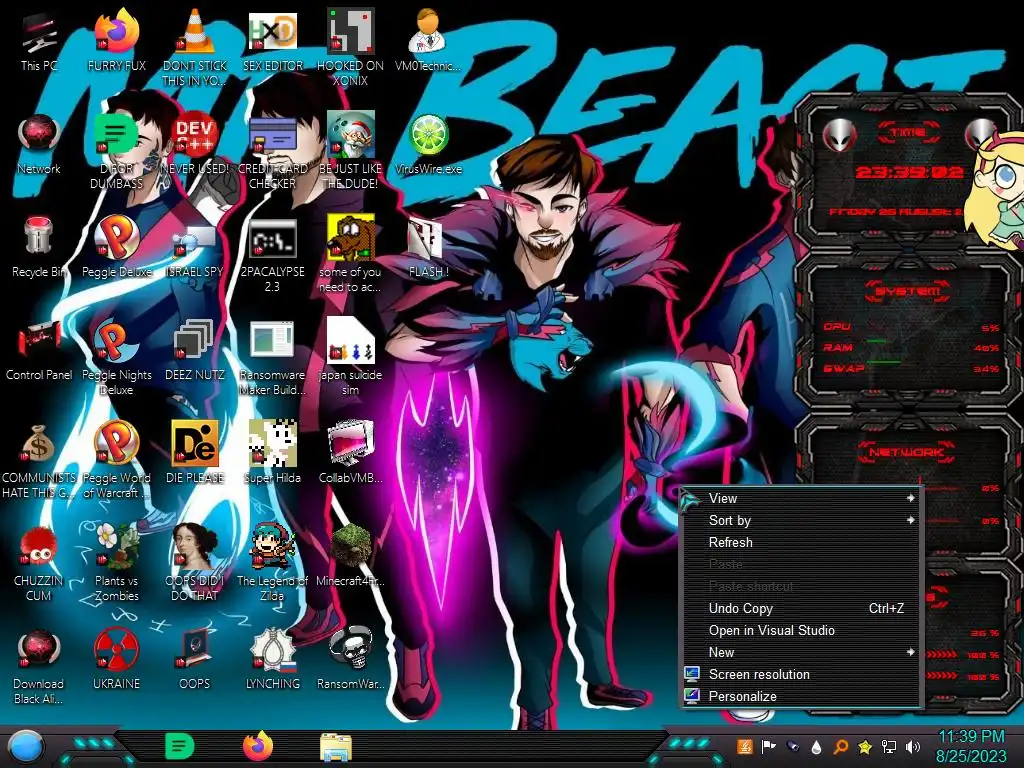Select the Peggle Deluxe icon
1024x768 pixels.
click(117, 247)
